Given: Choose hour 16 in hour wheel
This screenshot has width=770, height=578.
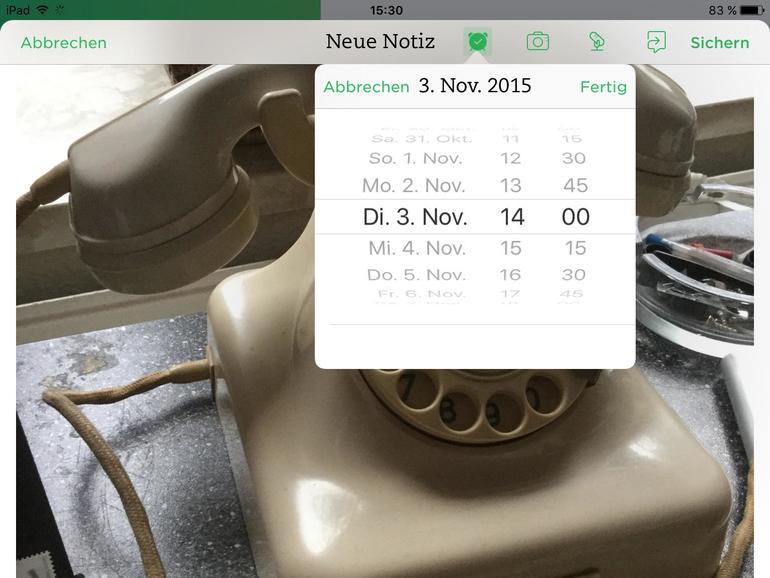Looking at the screenshot, I should pyautogui.click(x=510, y=275).
